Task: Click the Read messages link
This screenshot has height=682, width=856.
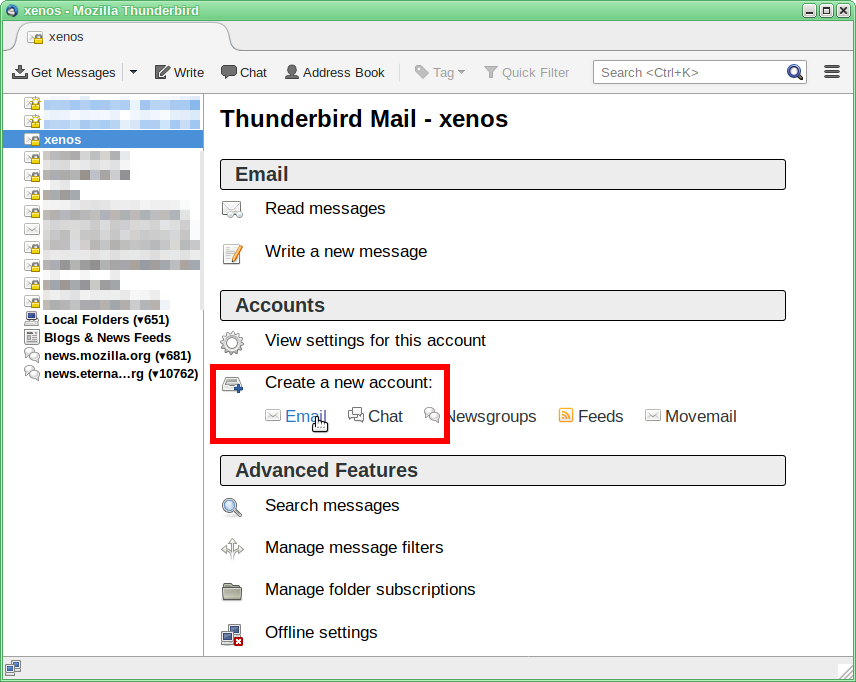Action: pyautogui.click(x=325, y=209)
